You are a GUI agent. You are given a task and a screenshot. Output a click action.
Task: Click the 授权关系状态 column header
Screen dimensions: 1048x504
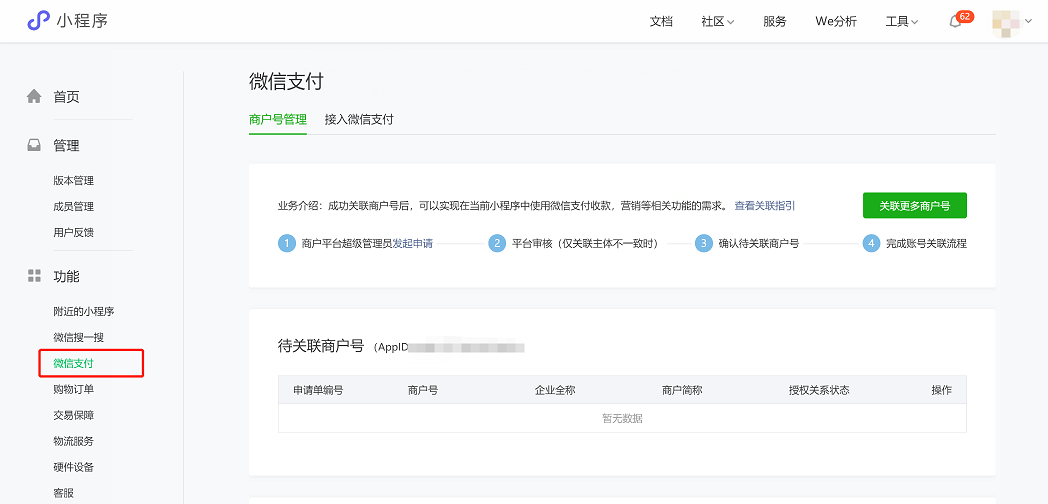click(819, 390)
